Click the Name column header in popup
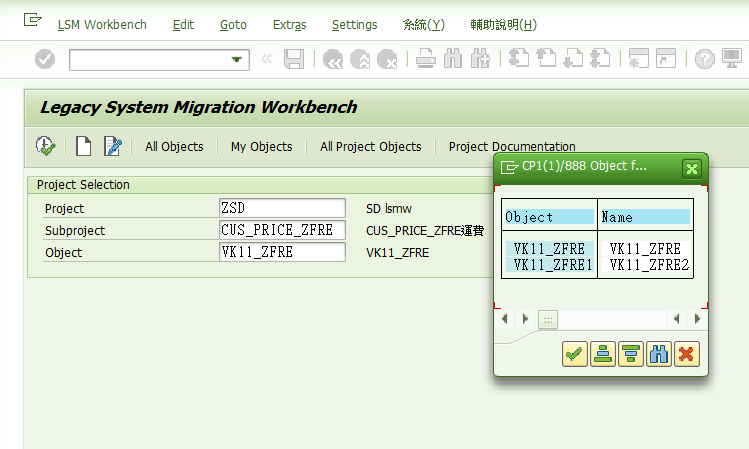This screenshot has width=749, height=449. (645, 217)
